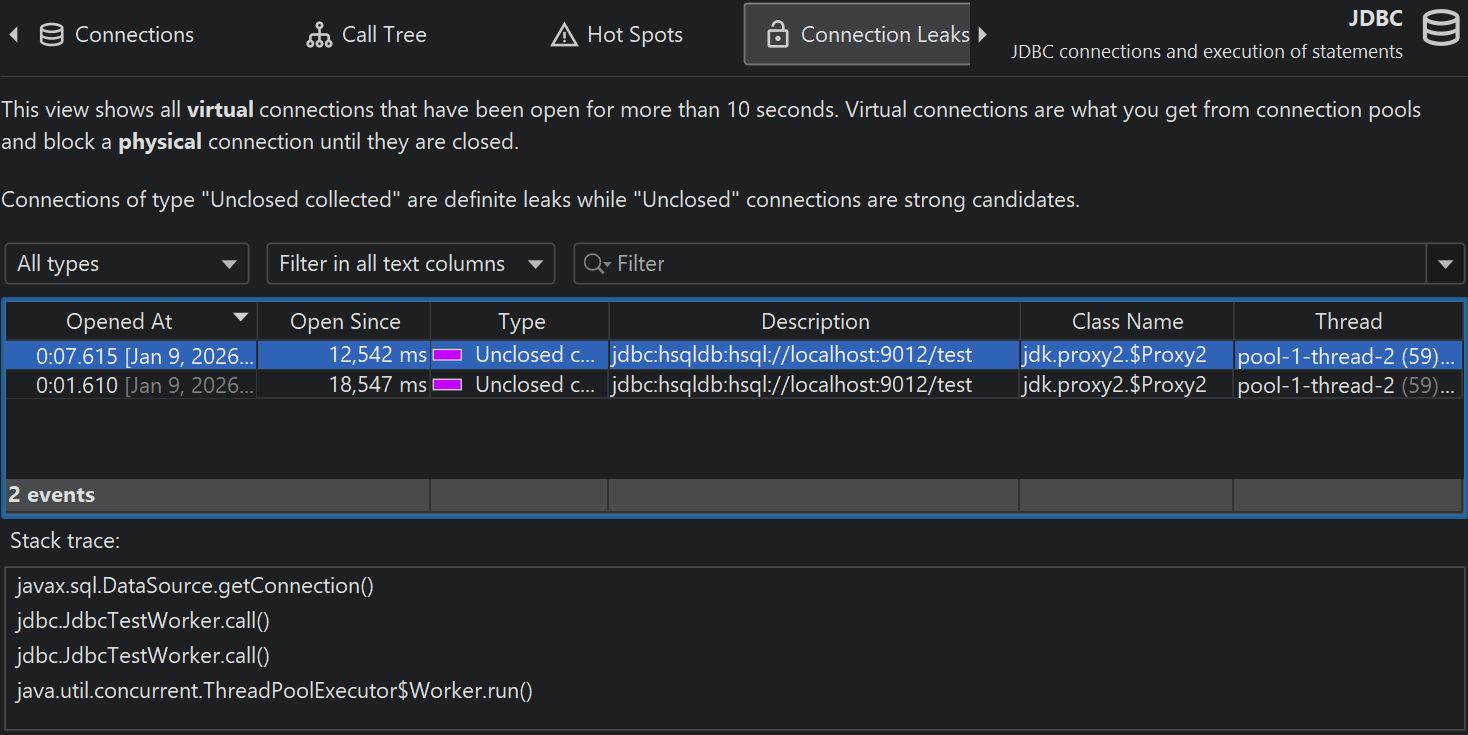
Task: Open the Filter in all text columns dropdown
Action: pyautogui.click(x=410, y=264)
